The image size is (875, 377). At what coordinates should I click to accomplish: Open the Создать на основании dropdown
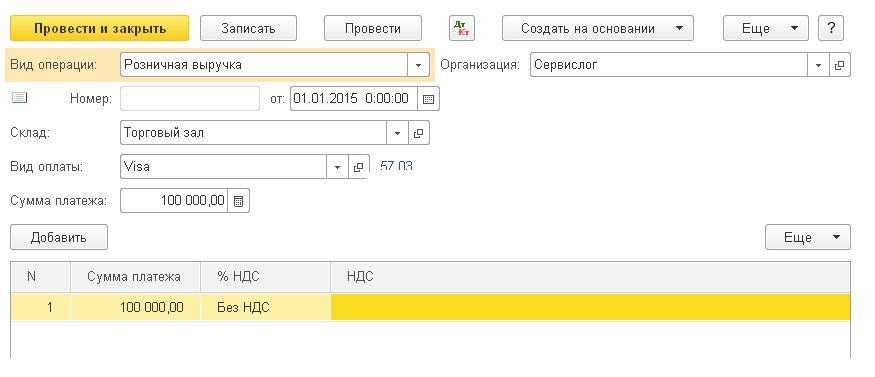598,28
